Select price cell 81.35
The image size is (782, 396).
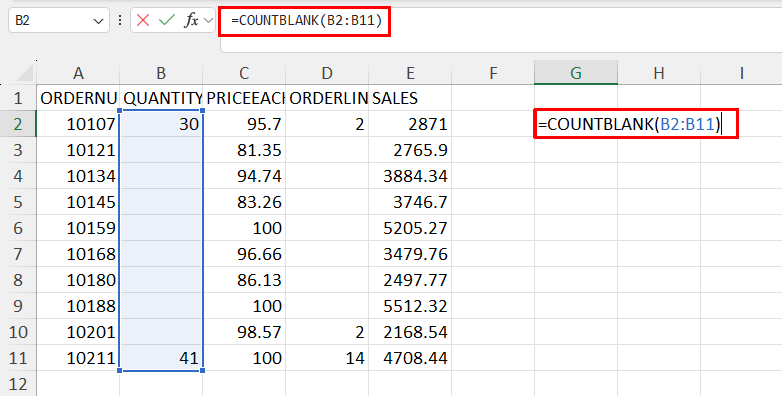pos(244,150)
